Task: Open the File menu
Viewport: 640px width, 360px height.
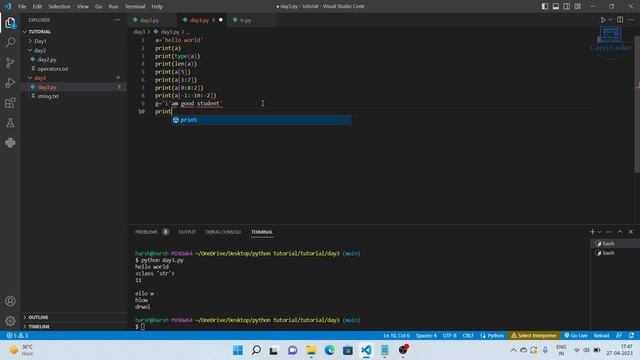Action: [22, 7]
